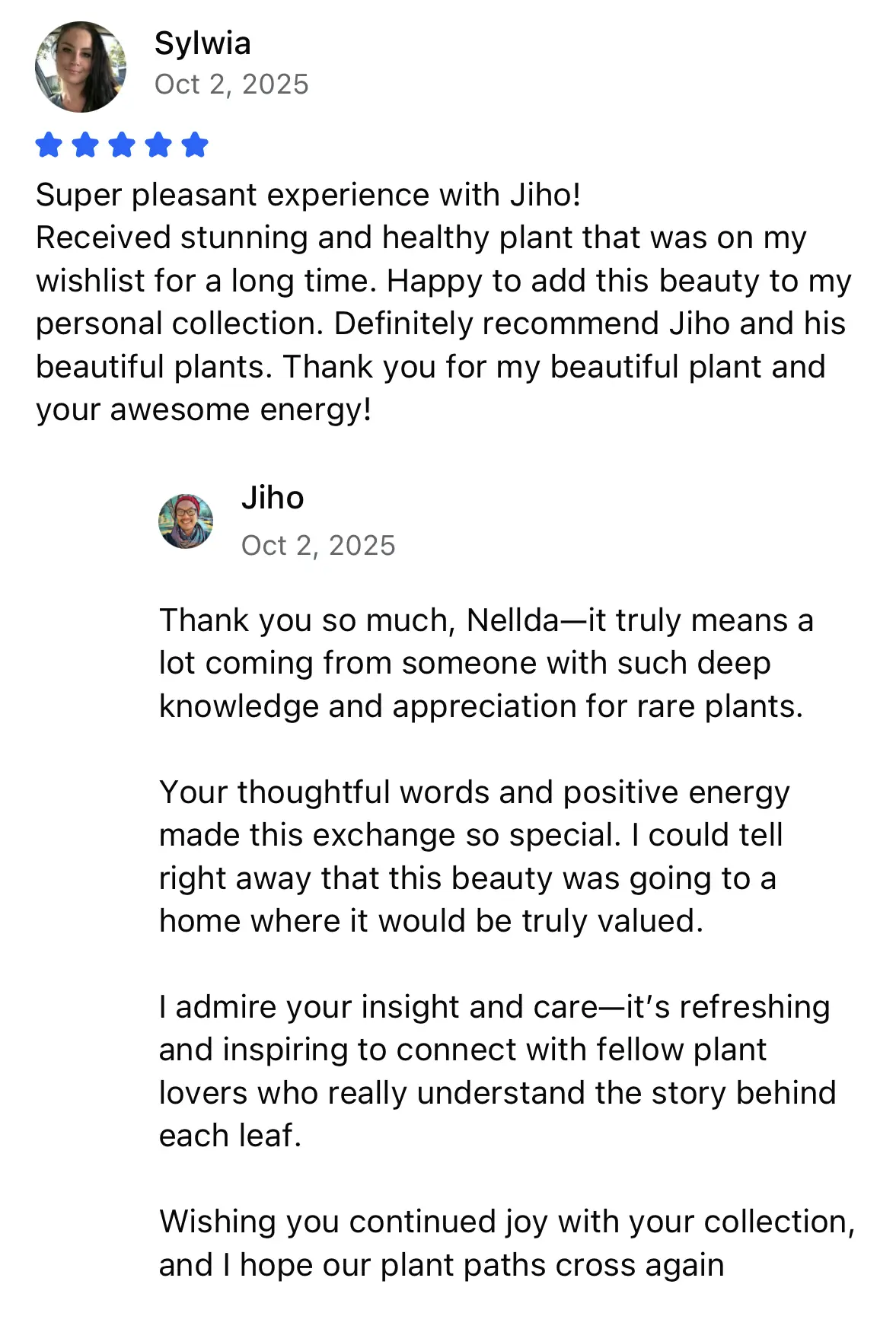Open Sylwia's profile photo
Image resolution: width=896 pixels, height=1329 pixels.
(81, 67)
